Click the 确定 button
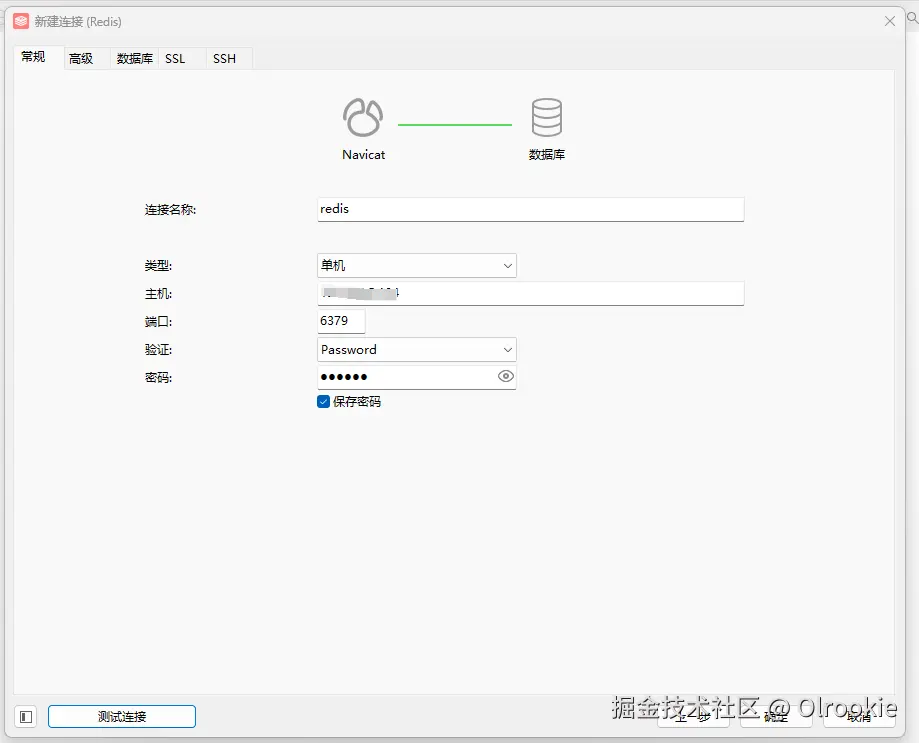The height and width of the screenshot is (743, 919). pos(776,717)
